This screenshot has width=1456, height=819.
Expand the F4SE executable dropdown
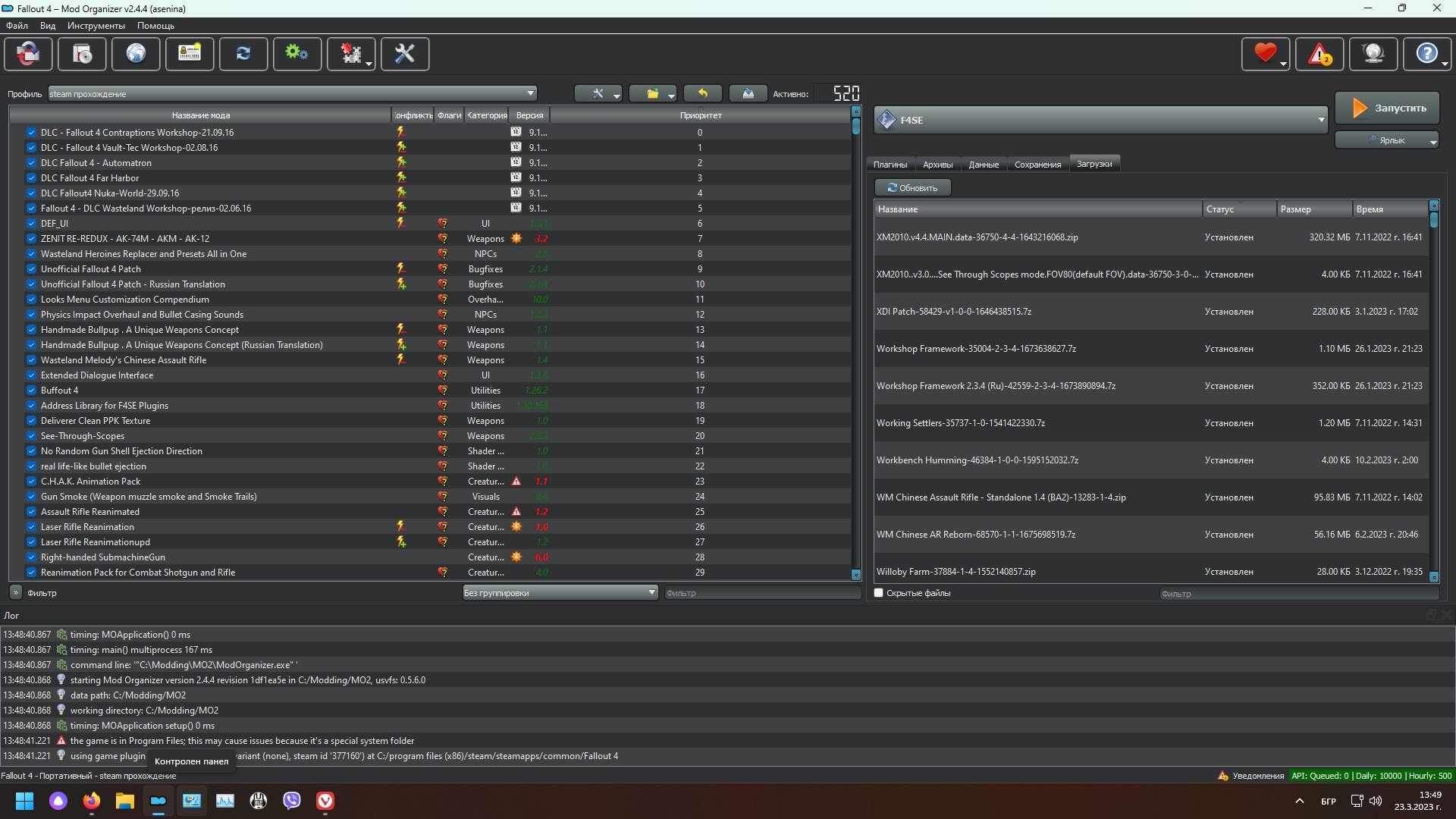pyautogui.click(x=1320, y=120)
